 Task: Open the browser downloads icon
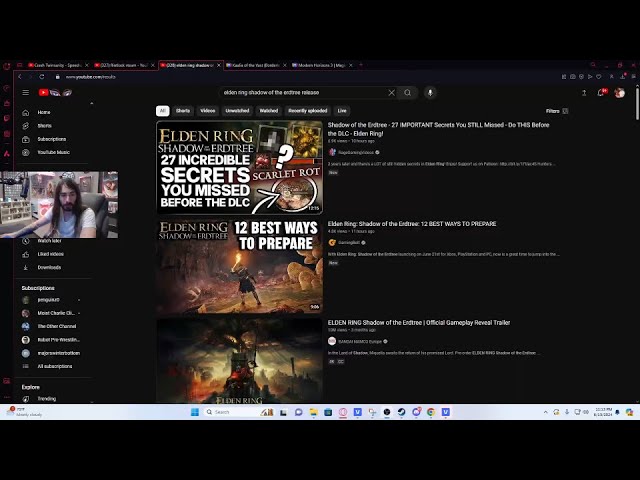pos(623,77)
